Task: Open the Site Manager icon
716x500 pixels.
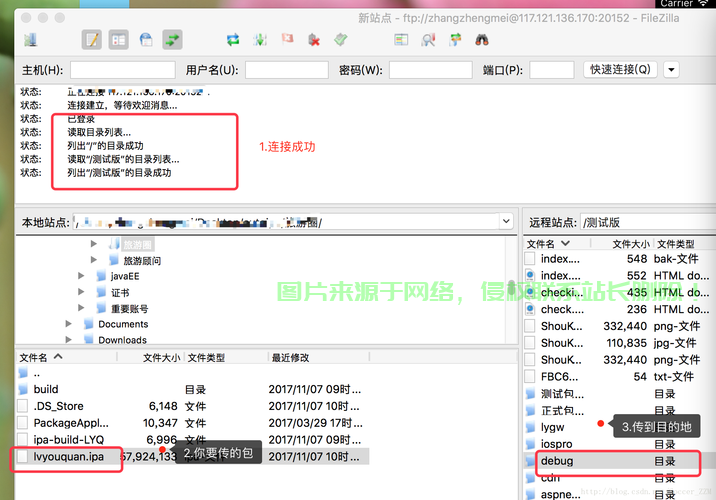Action: coord(30,40)
